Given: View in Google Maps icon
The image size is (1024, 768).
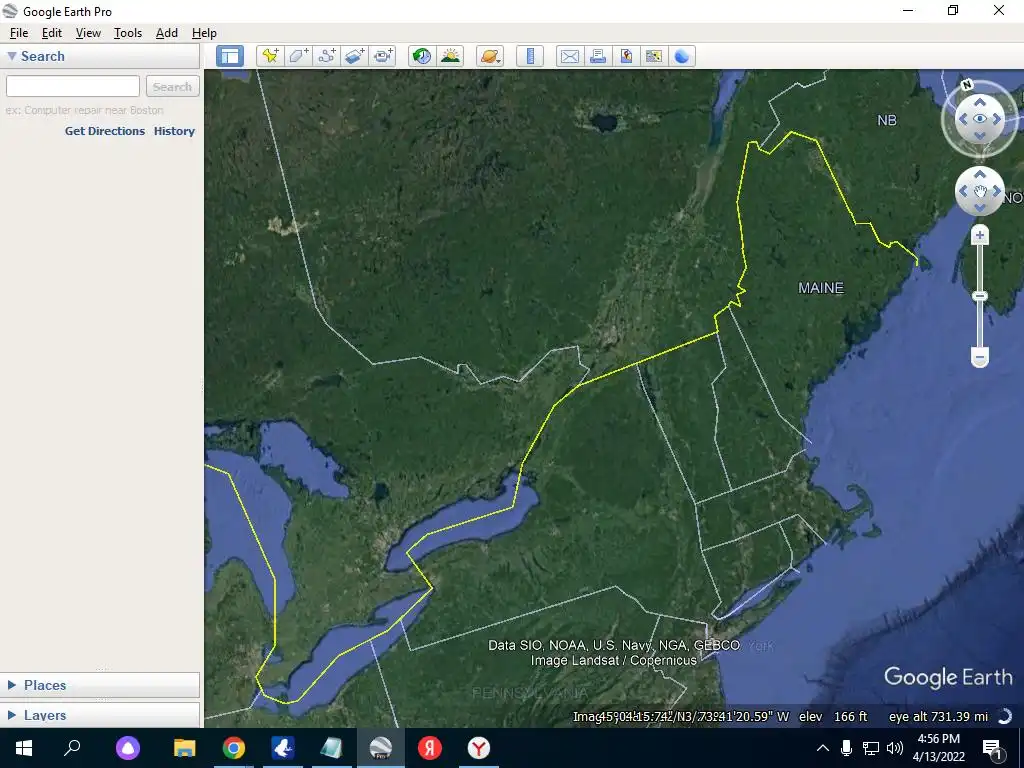Looking at the screenshot, I should tap(654, 56).
